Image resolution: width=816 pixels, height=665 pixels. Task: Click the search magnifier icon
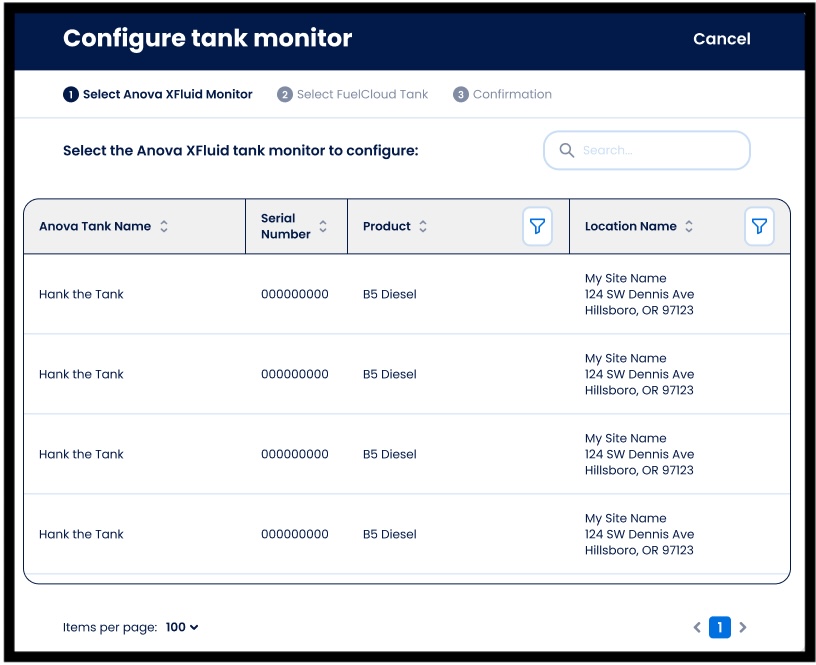pos(567,150)
